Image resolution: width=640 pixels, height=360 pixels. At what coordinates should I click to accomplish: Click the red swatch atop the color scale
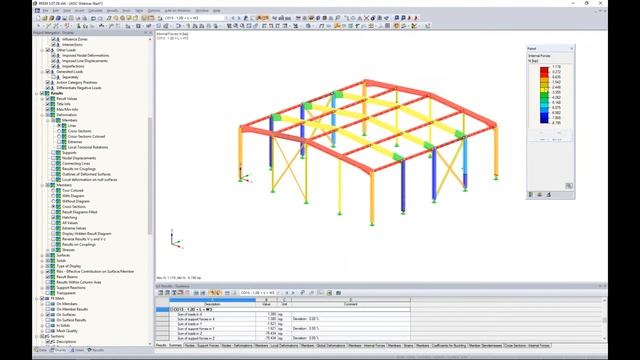544,69
